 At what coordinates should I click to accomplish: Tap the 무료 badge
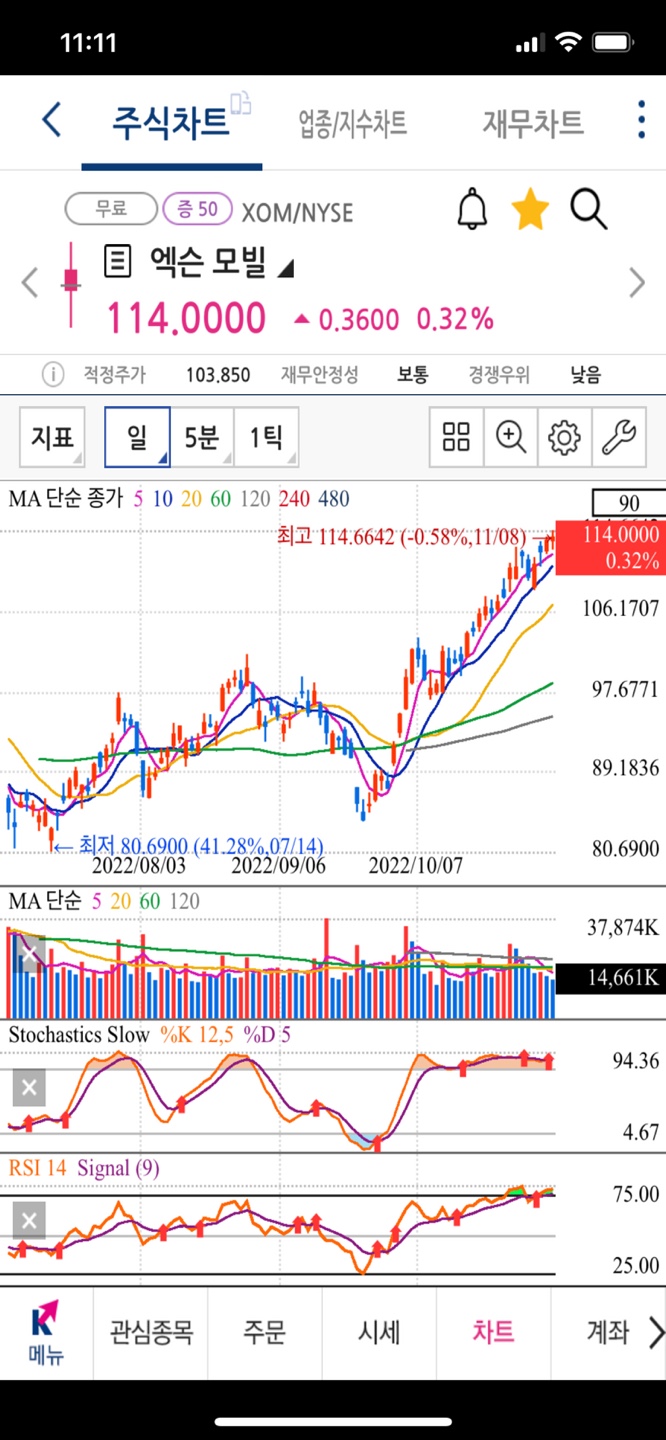tap(111, 209)
